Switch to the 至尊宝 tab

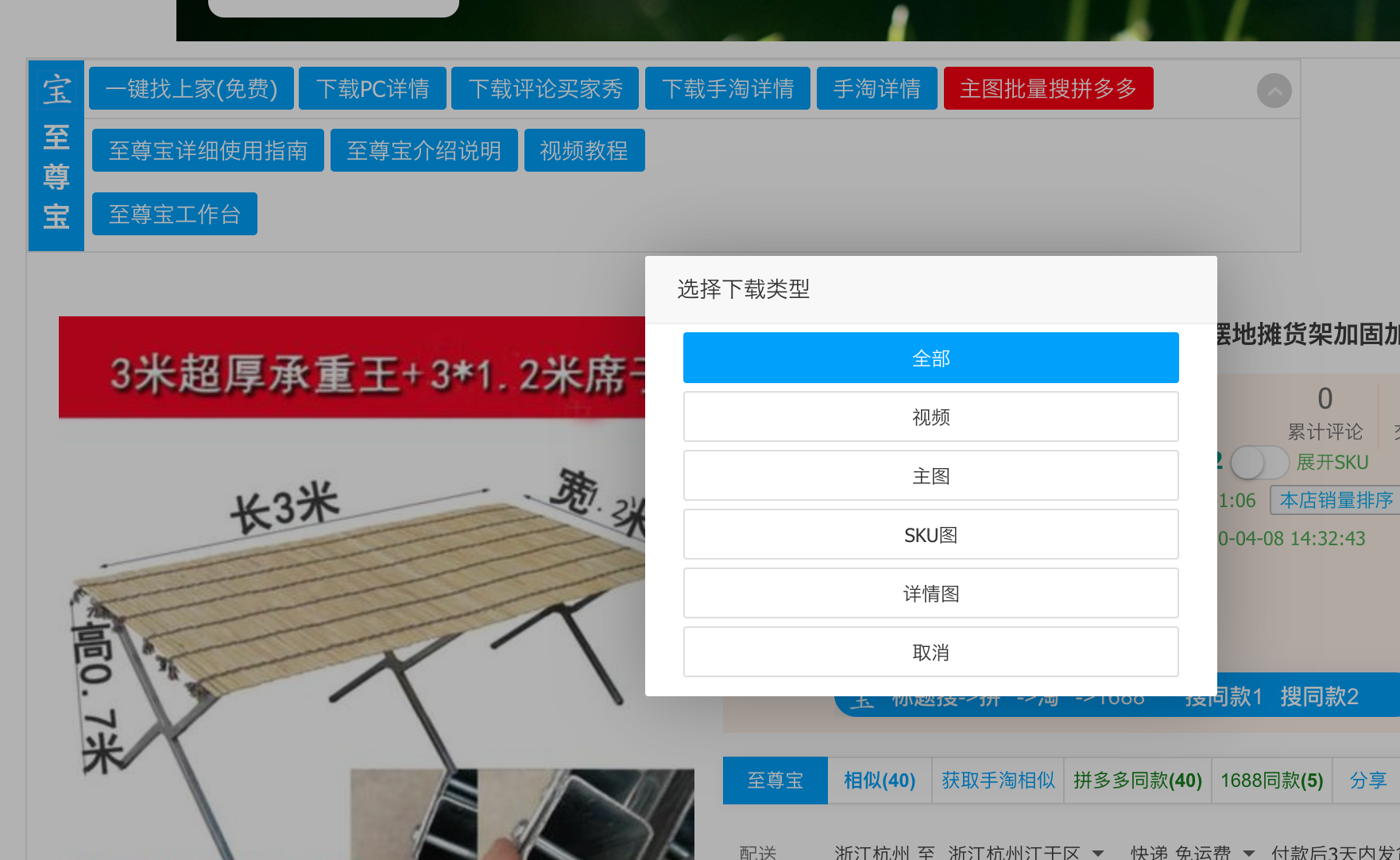click(775, 781)
